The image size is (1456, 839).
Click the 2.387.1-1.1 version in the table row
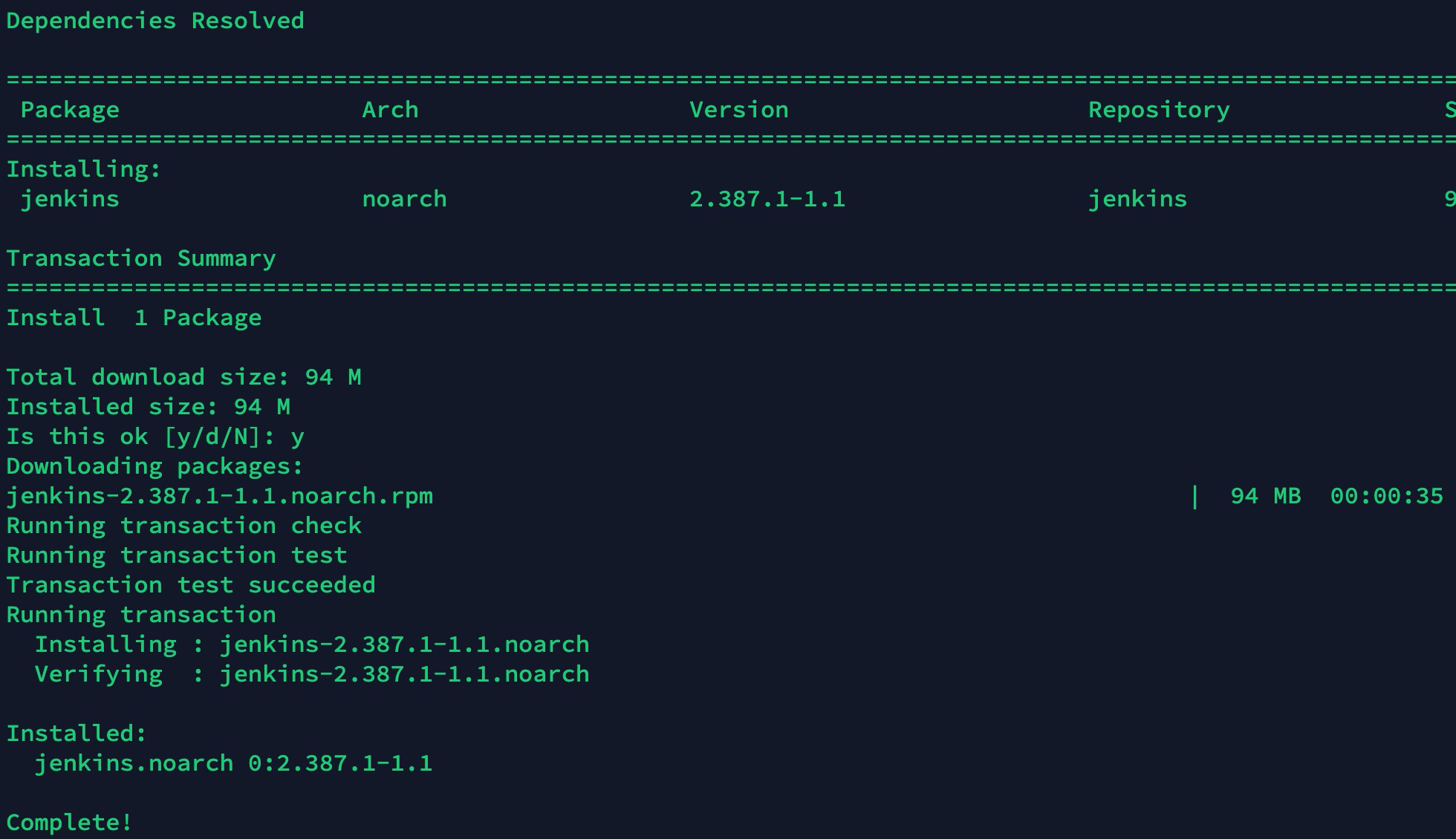tap(767, 199)
